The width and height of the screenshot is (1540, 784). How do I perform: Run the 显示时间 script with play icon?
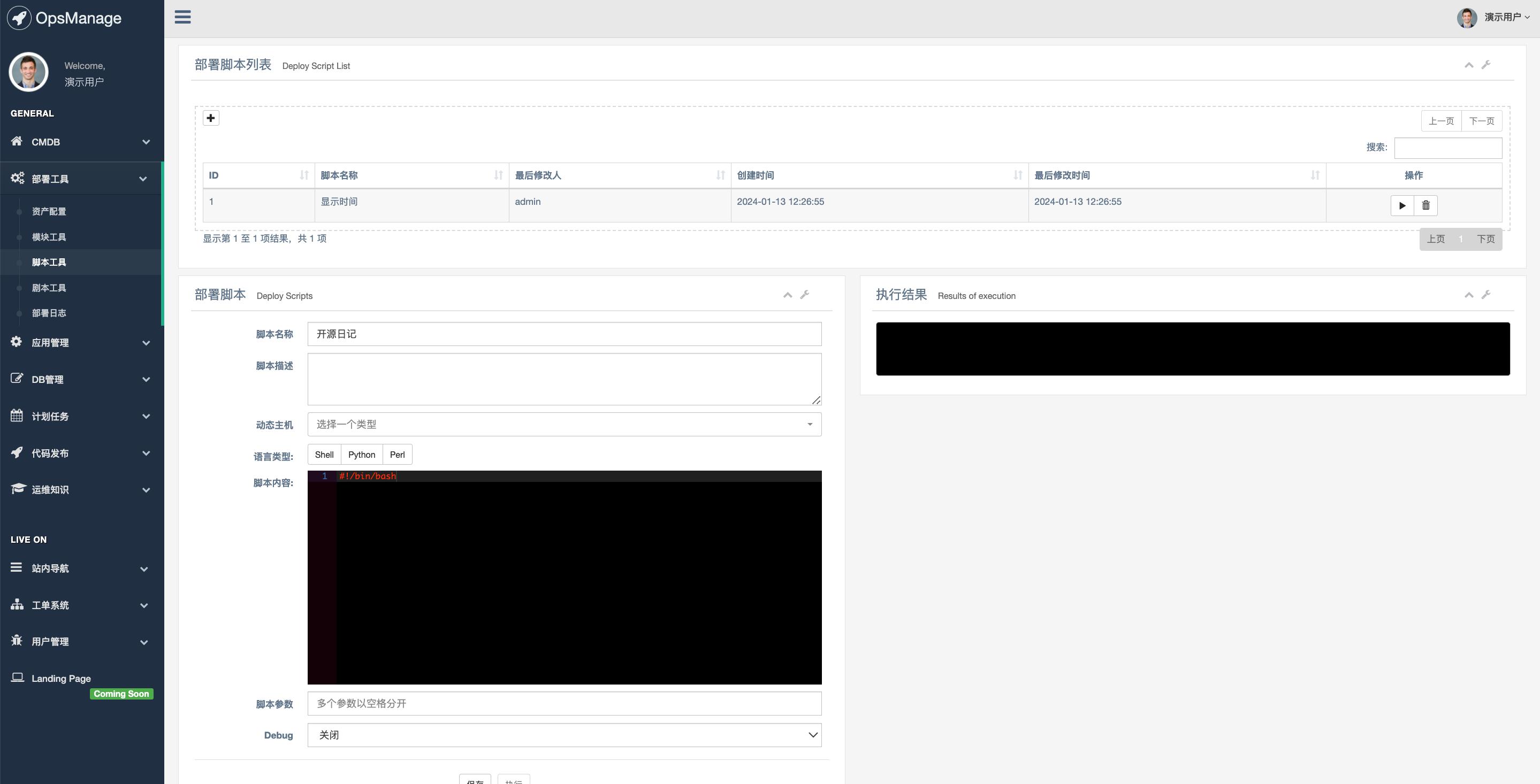pos(1402,205)
